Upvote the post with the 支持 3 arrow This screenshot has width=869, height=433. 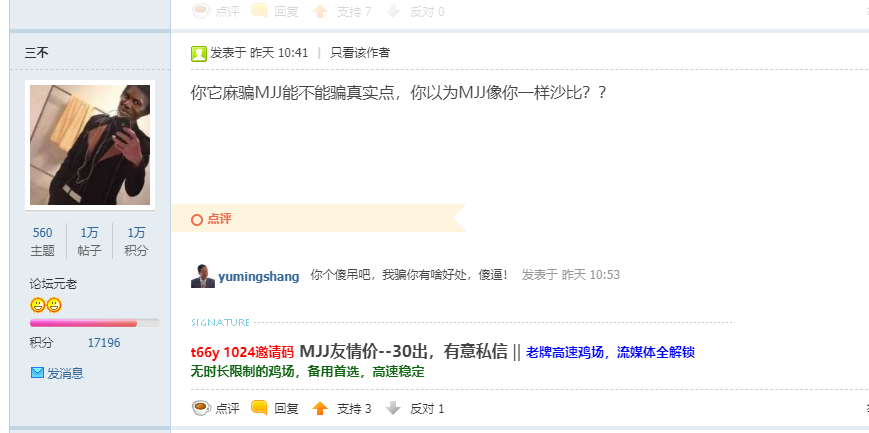click(320, 409)
